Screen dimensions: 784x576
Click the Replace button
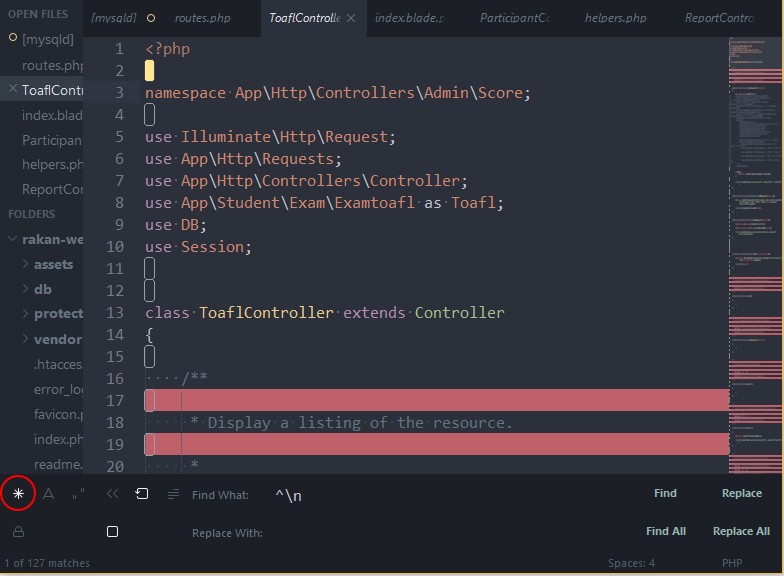tap(742, 494)
